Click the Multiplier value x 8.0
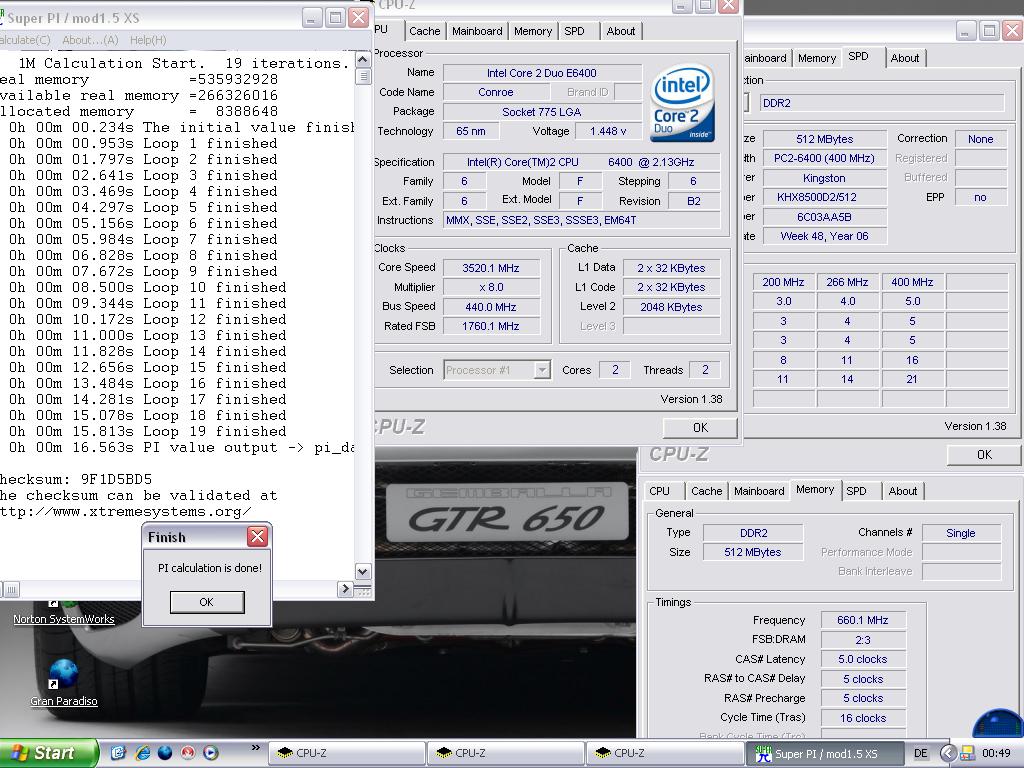 coord(491,287)
